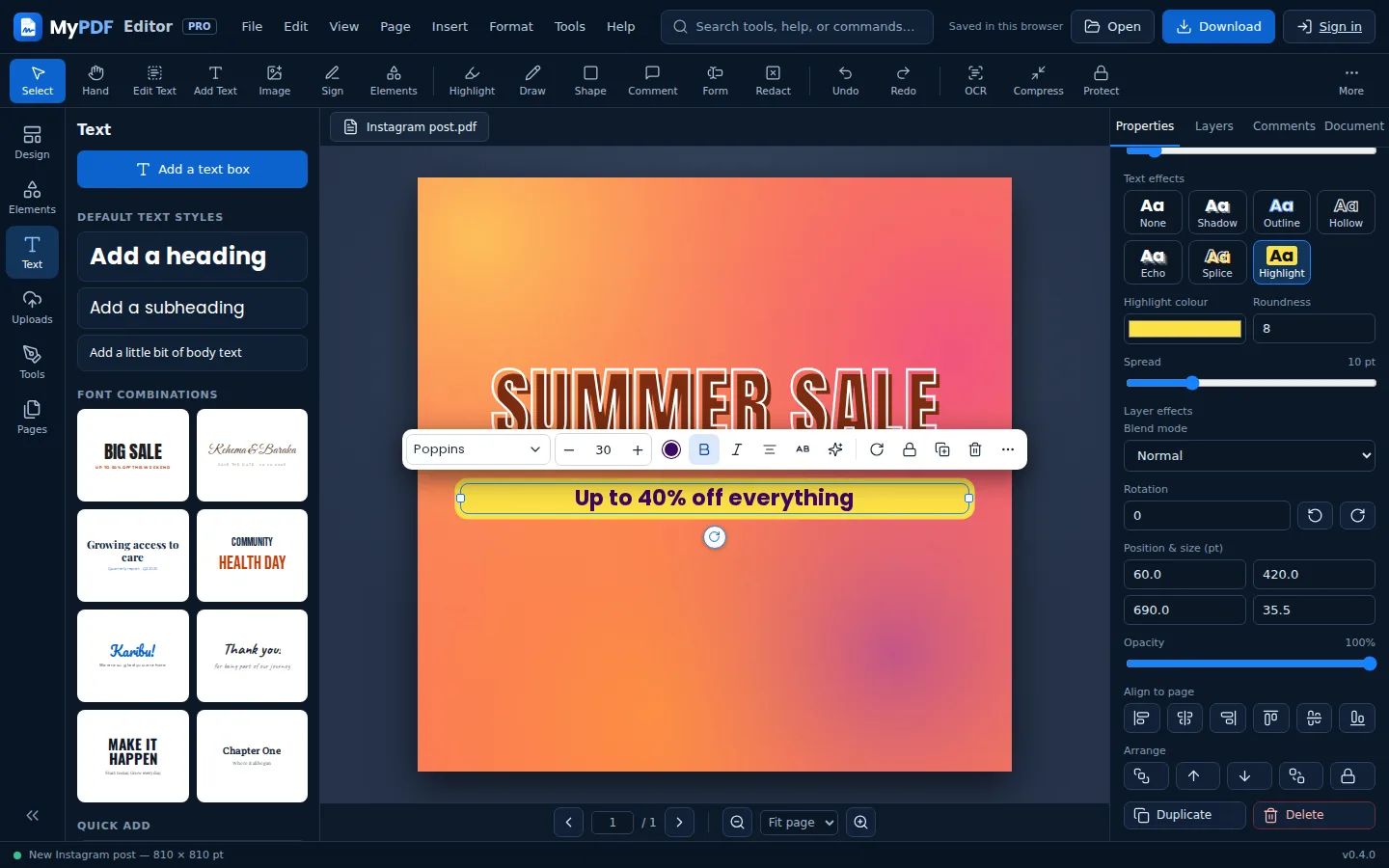Switch to the Layers tab
The width and height of the screenshot is (1389, 868).
pyautogui.click(x=1213, y=126)
